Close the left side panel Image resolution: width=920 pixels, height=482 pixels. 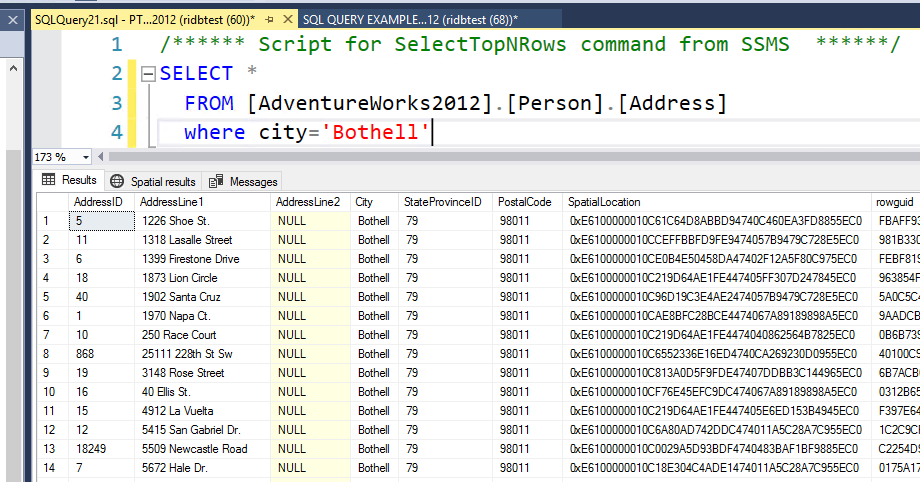click(12, 21)
